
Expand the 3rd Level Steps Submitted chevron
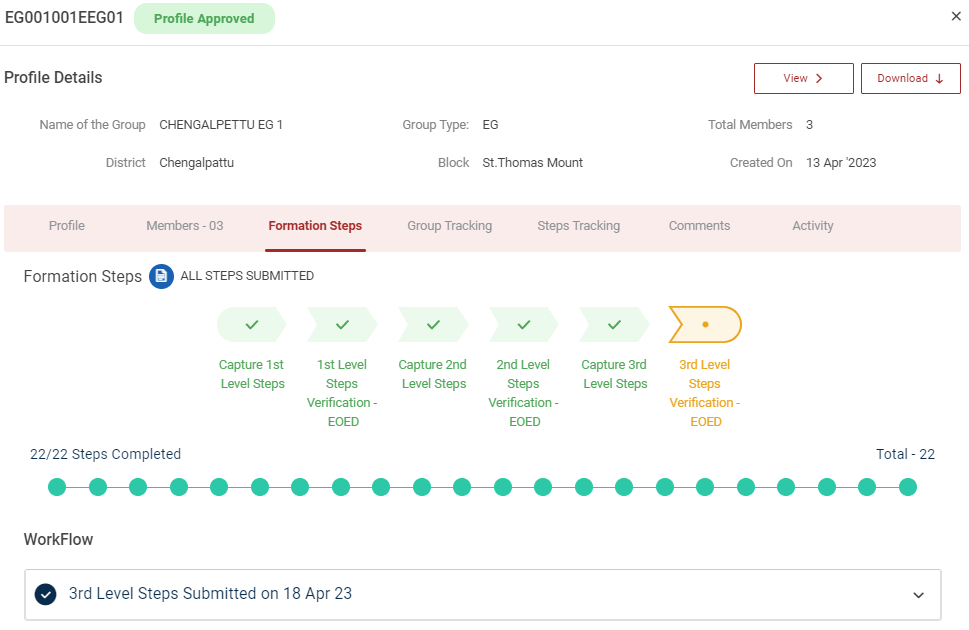tap(918, 595)
